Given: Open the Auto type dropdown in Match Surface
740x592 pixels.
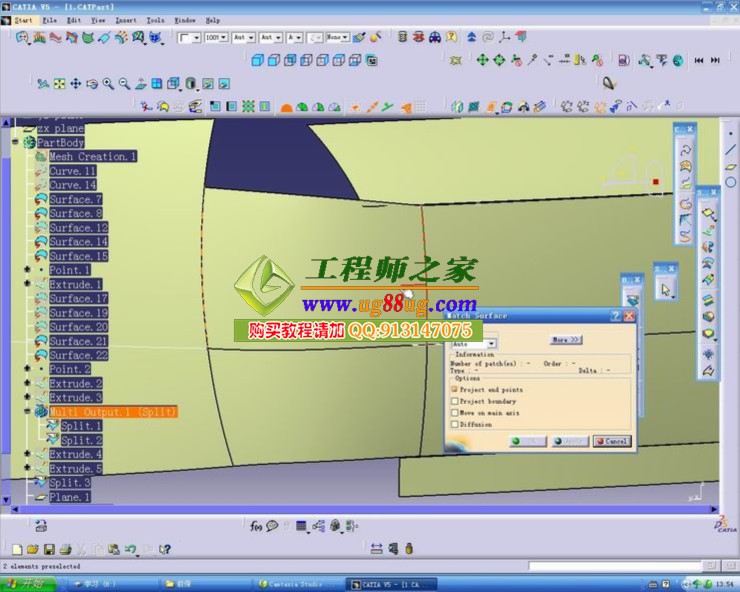Looking at the screenshot, I should coord(491,344).
